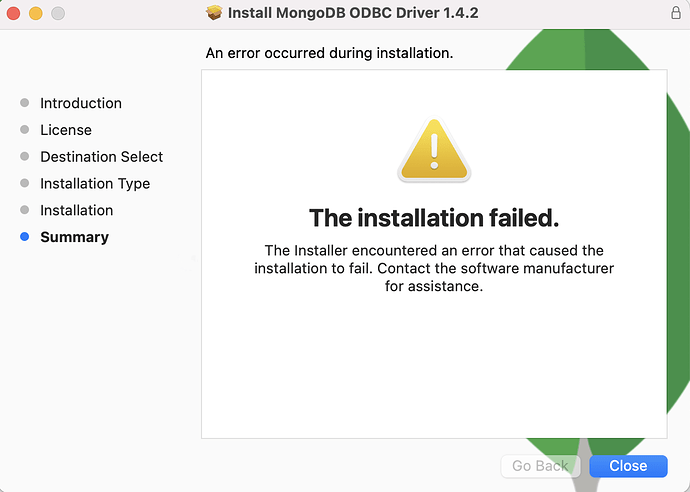Screen dimensions: 690x492
Task: Select the Installation step in sidebar
Action: (x=76, y=210)
